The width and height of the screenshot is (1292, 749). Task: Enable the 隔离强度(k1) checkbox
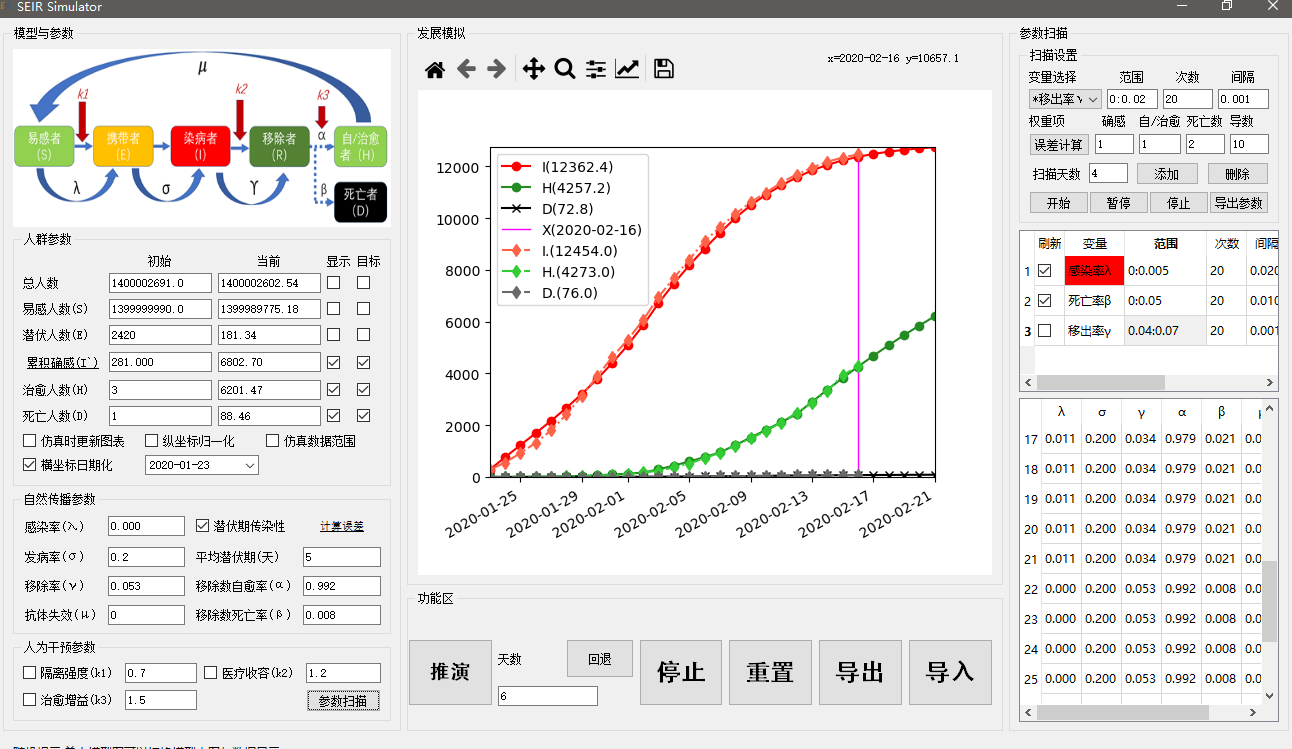(30, 673)
